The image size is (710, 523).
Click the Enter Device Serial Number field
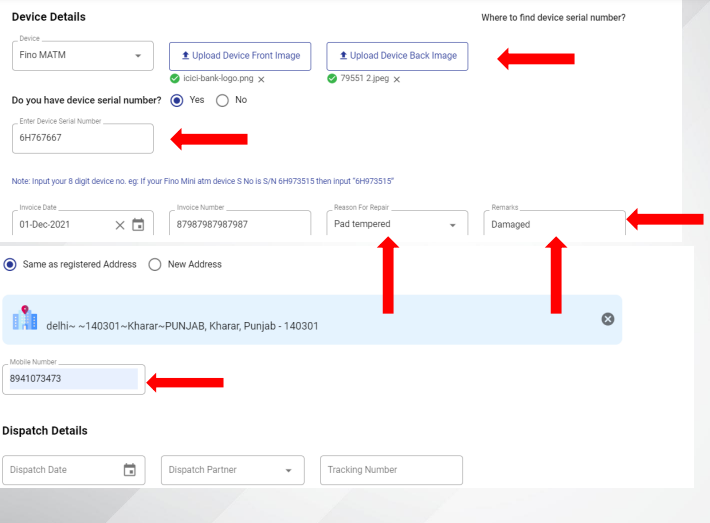[83, 138]
